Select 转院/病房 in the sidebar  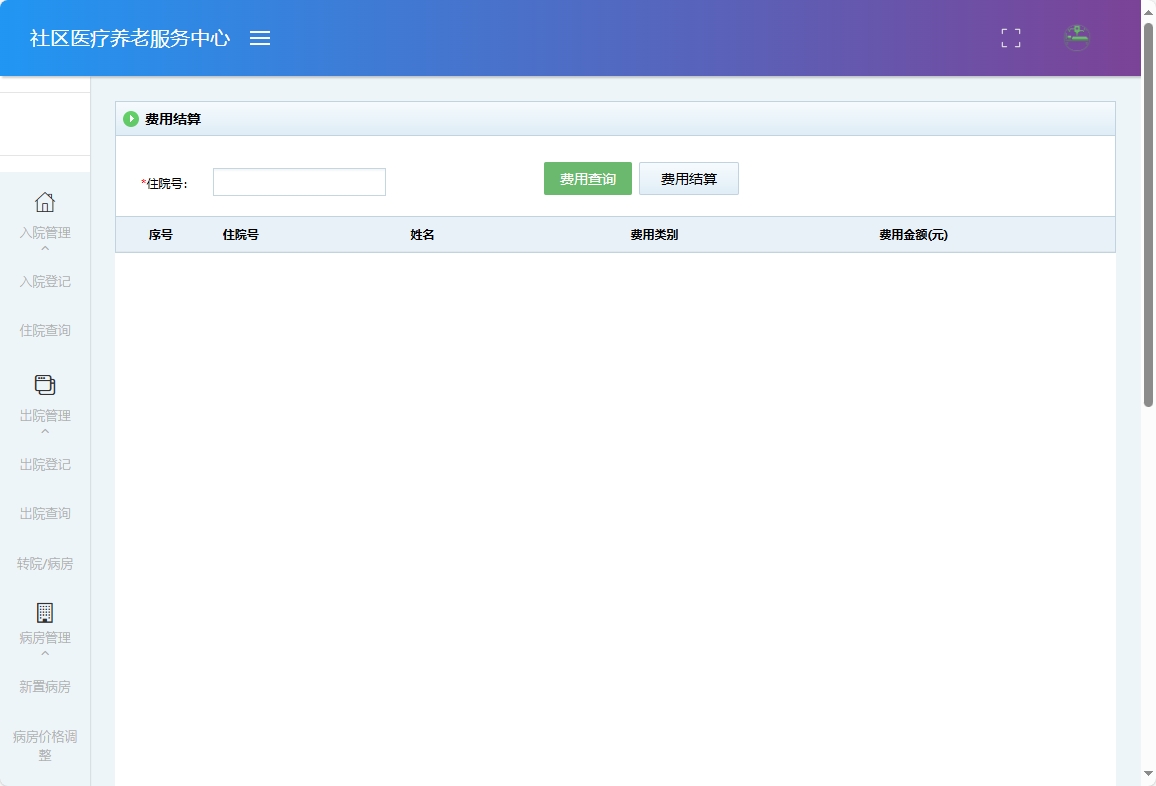click(45, 563)
